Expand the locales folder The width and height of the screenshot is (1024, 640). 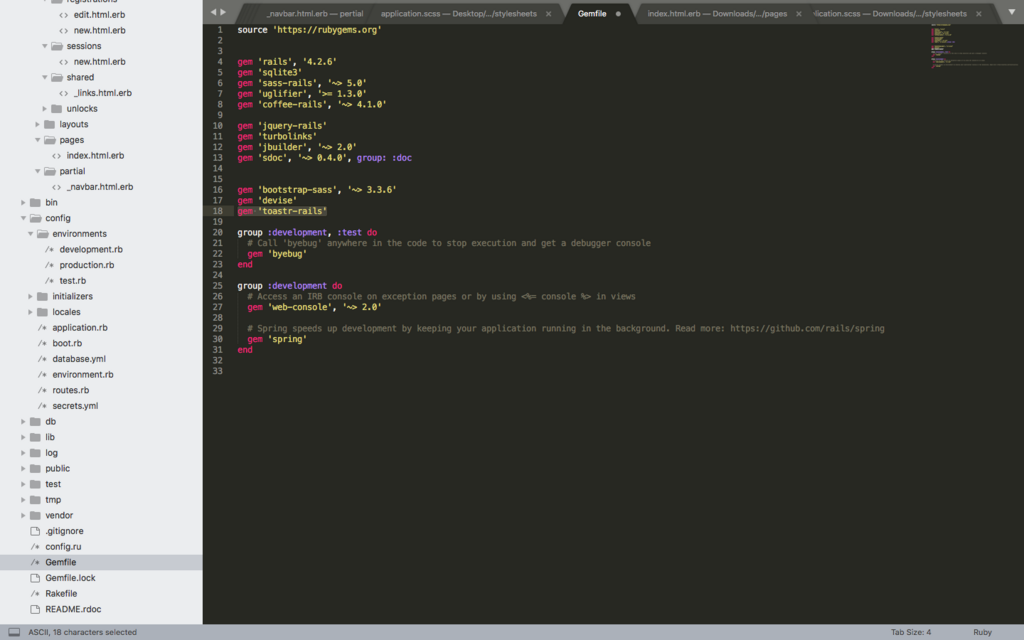(x=30, y=312)
